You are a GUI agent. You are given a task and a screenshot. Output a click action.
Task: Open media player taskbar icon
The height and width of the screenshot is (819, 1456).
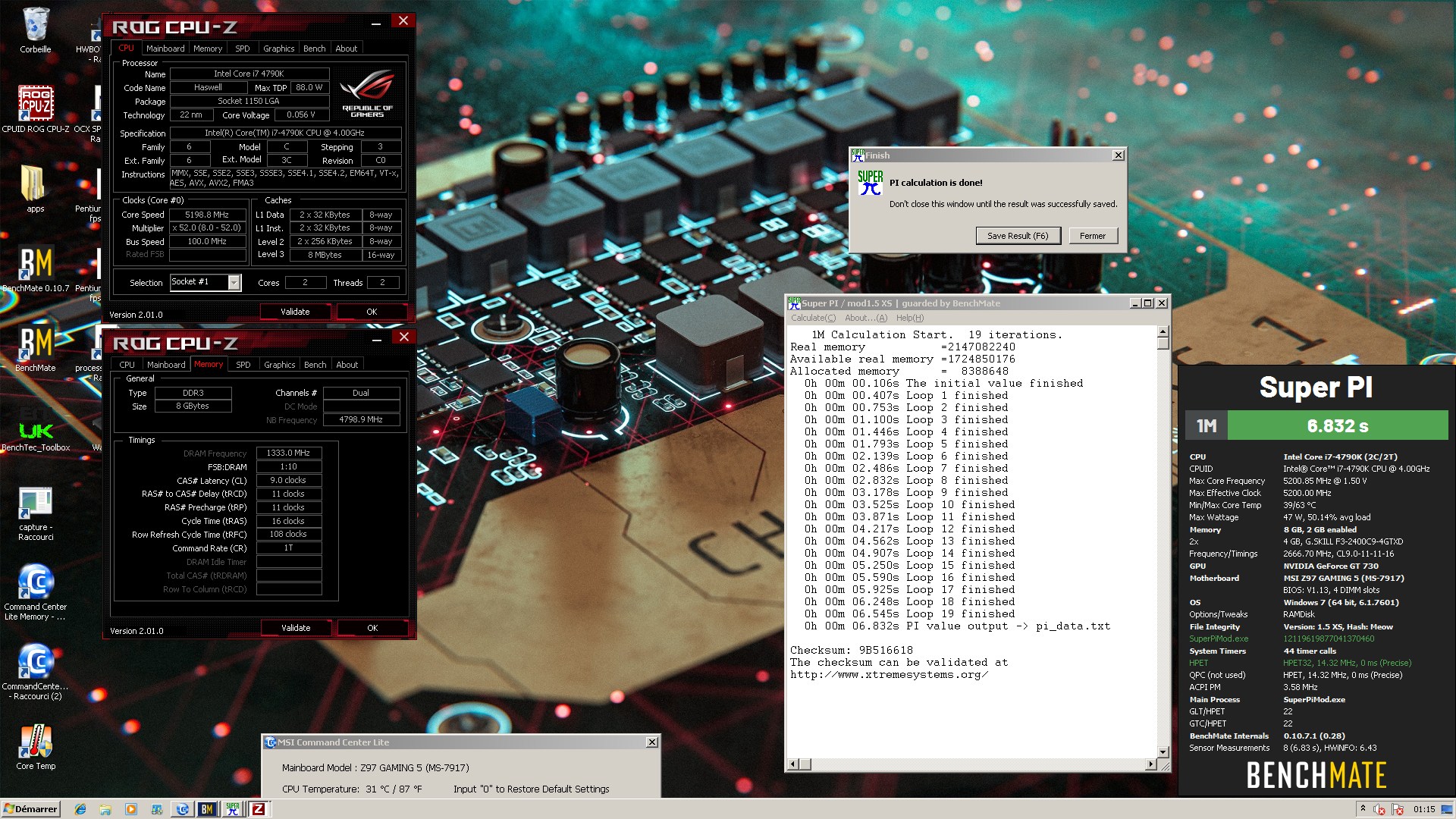(x=131, y=809)
